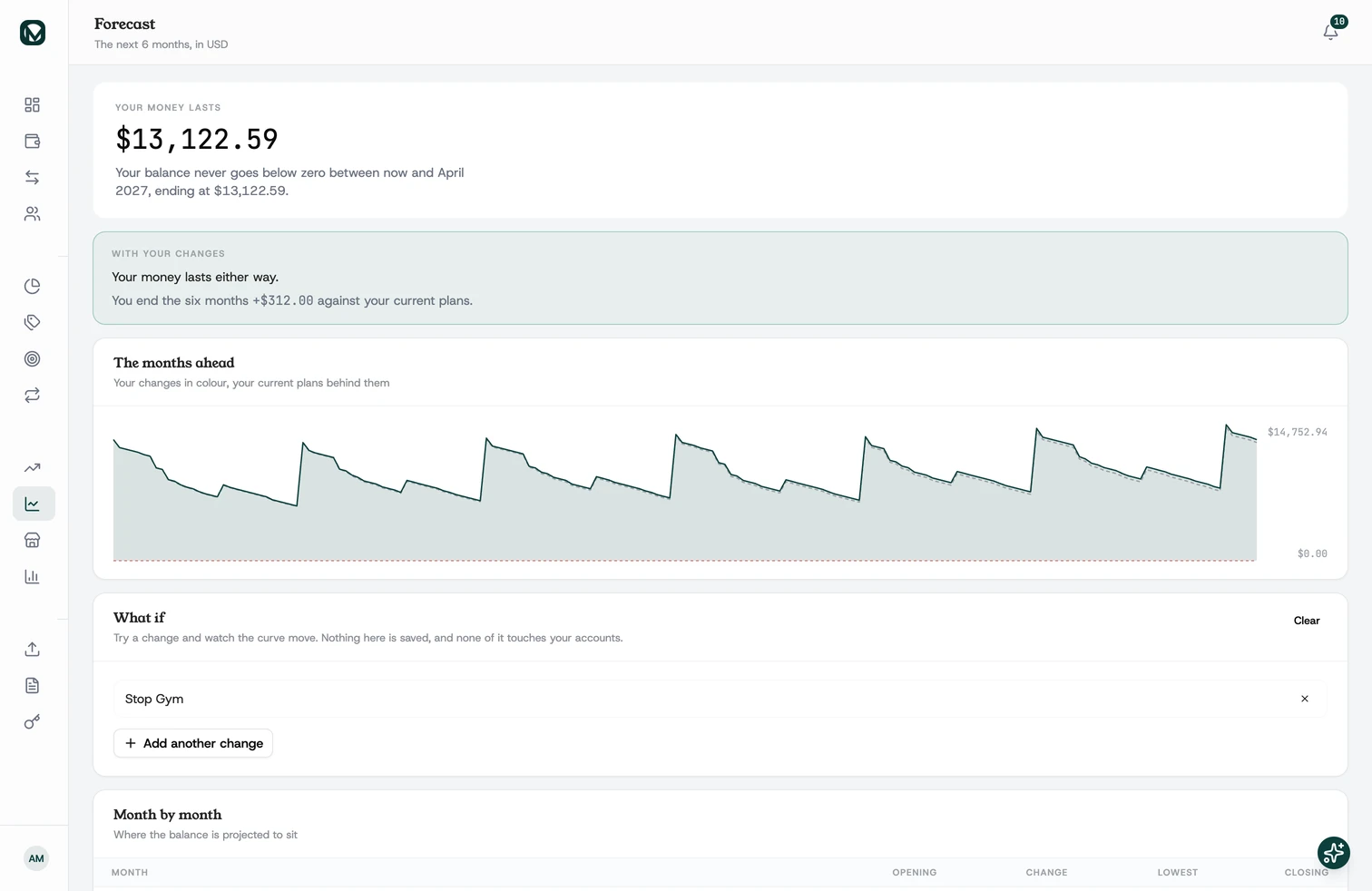Open the sparkle assistant floating button
The width and height of the screenshot is (1372, 891).
pos(1334,853)
